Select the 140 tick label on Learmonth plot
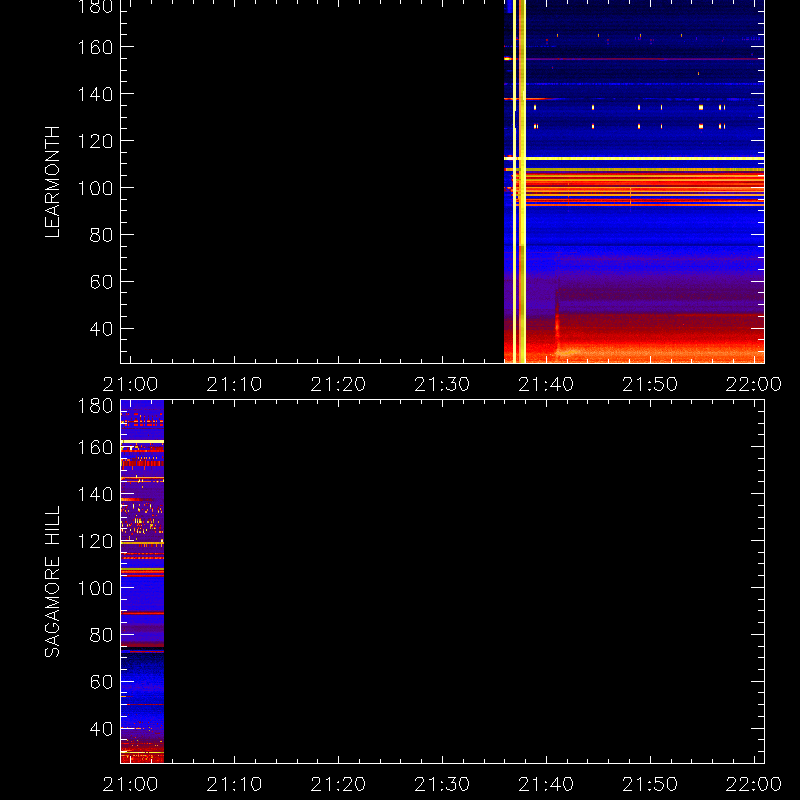Image resolution: width=800 pixels, height=800 pixels. pos(95,94)
